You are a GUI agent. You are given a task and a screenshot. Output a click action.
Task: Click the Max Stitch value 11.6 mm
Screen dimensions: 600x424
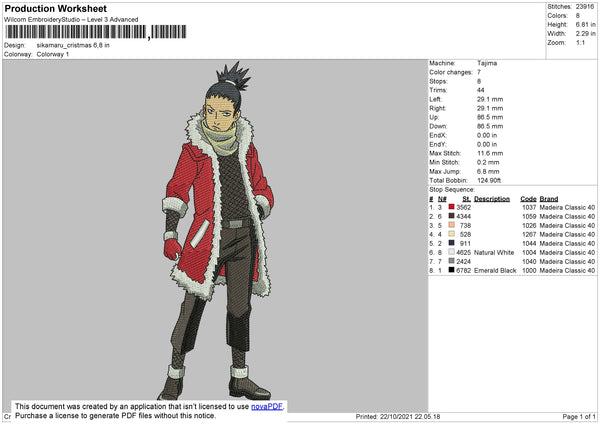(490, 153)
